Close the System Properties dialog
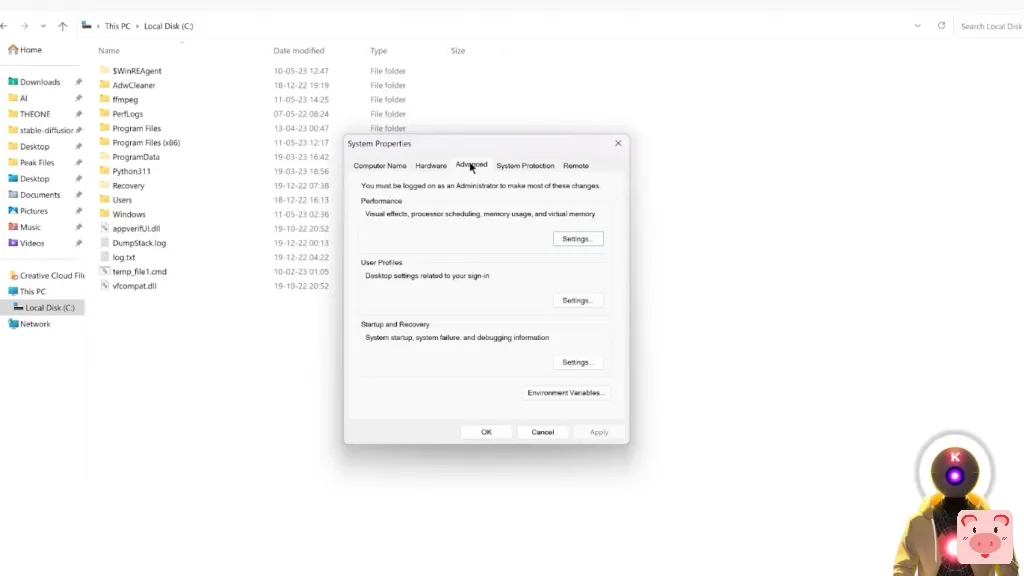 (x=618, y=143)
